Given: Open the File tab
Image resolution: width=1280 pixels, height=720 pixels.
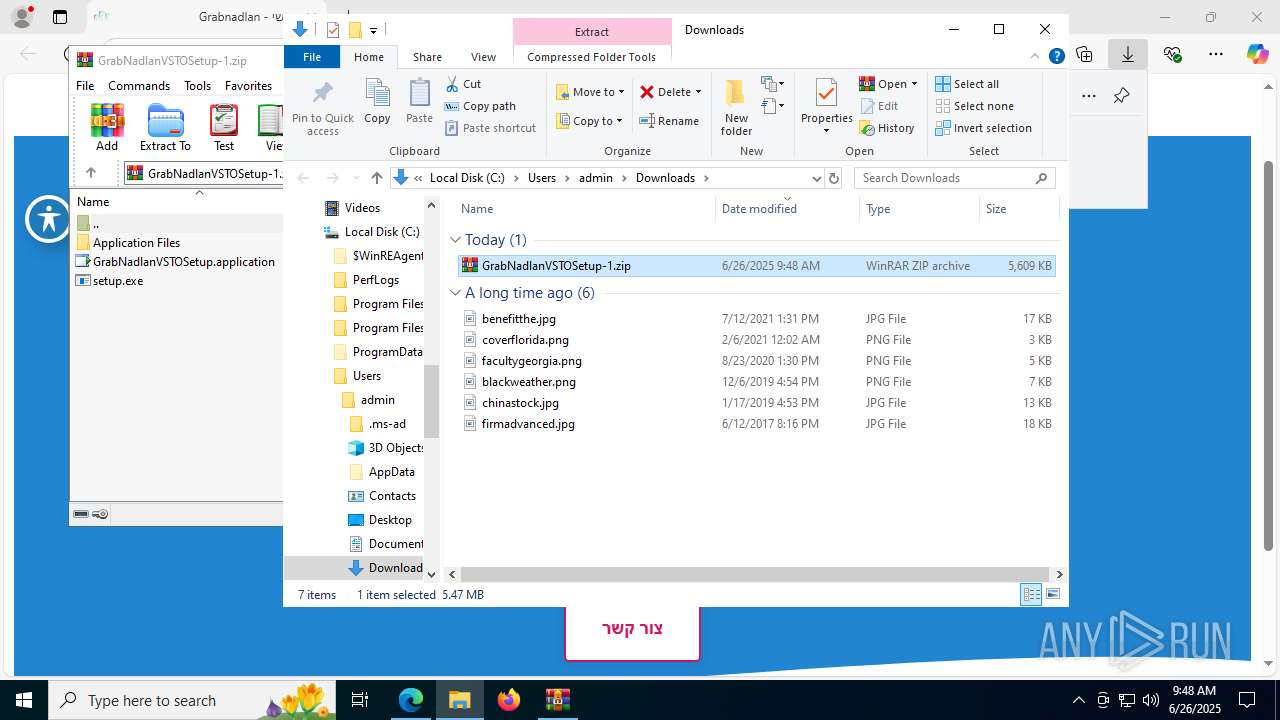Looking at the screenshot, I should [312, 57].
